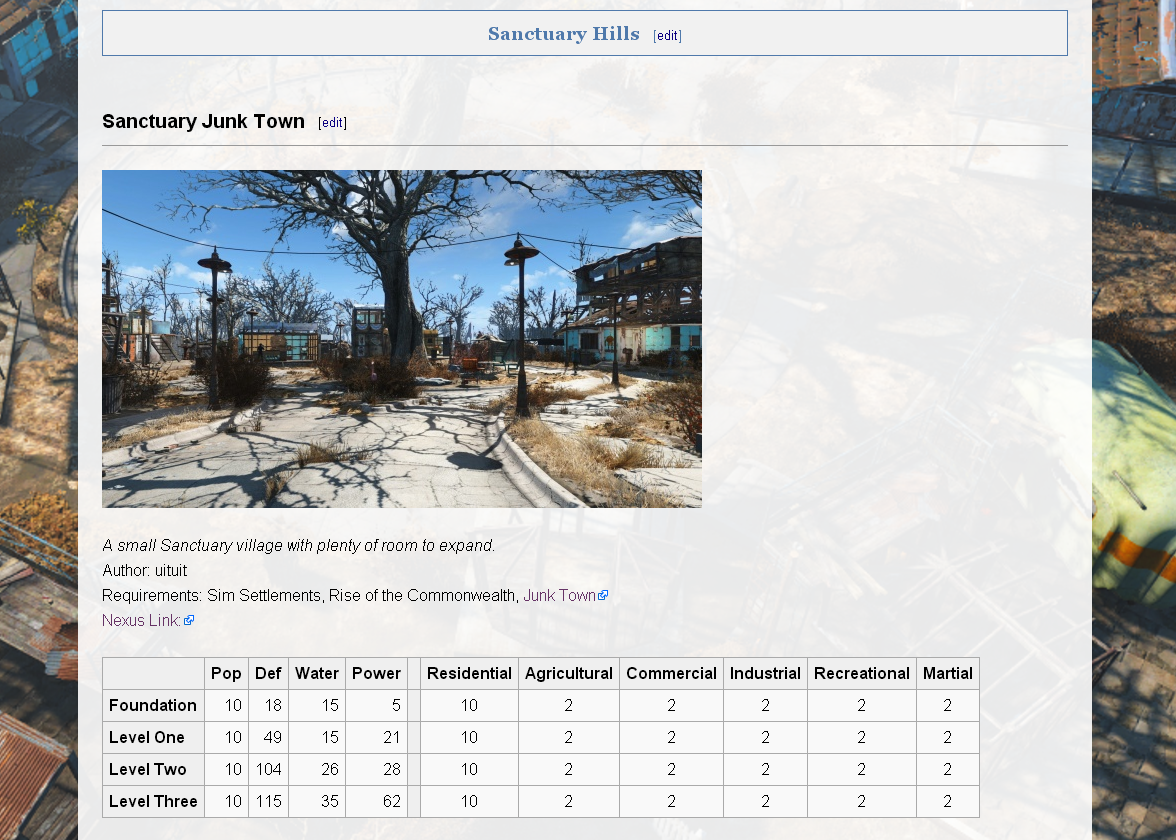Viewport: 1176px width, 840px height.
Task: Open the Sanctuary Hills heading link
Action: [563, 34]
